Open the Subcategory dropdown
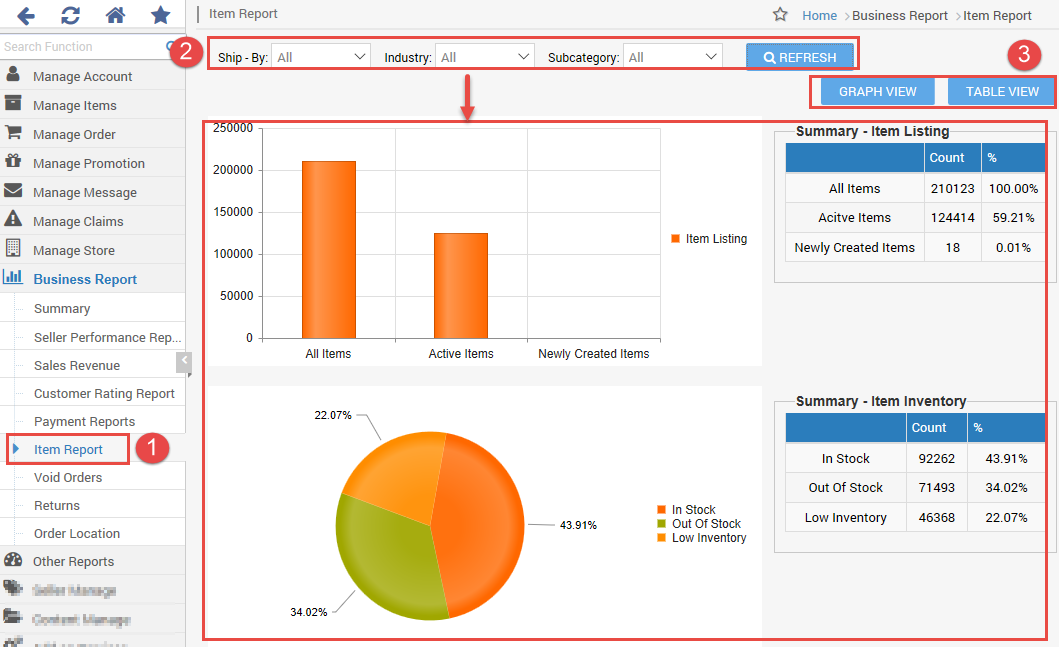The width and height of the screenshot is (1059, 647). pyautogui.click(x=672, y=58)
